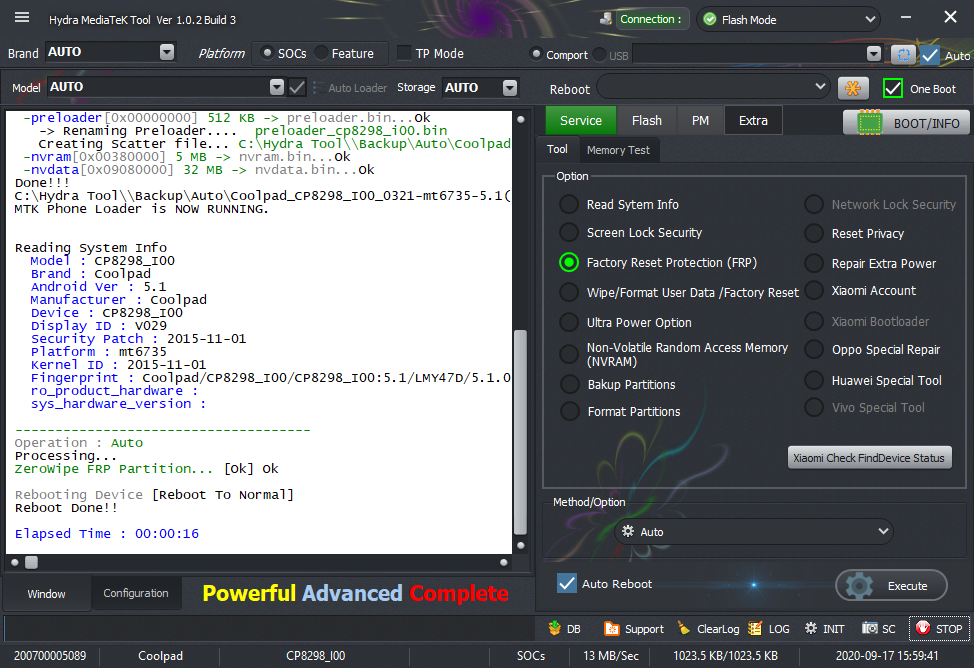974x668 pixels.
Task: Click the refresh ports icon
Action: 903,55
